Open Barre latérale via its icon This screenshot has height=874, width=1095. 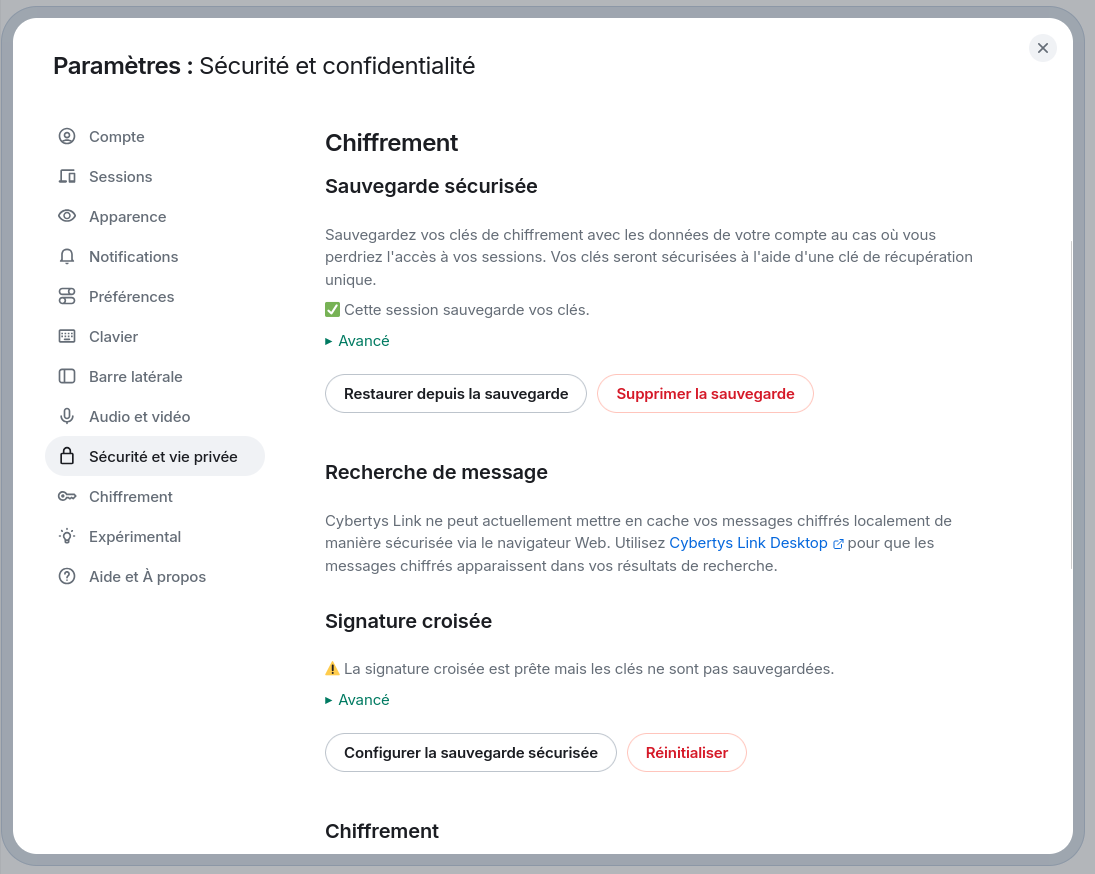(x=66, y=376)
